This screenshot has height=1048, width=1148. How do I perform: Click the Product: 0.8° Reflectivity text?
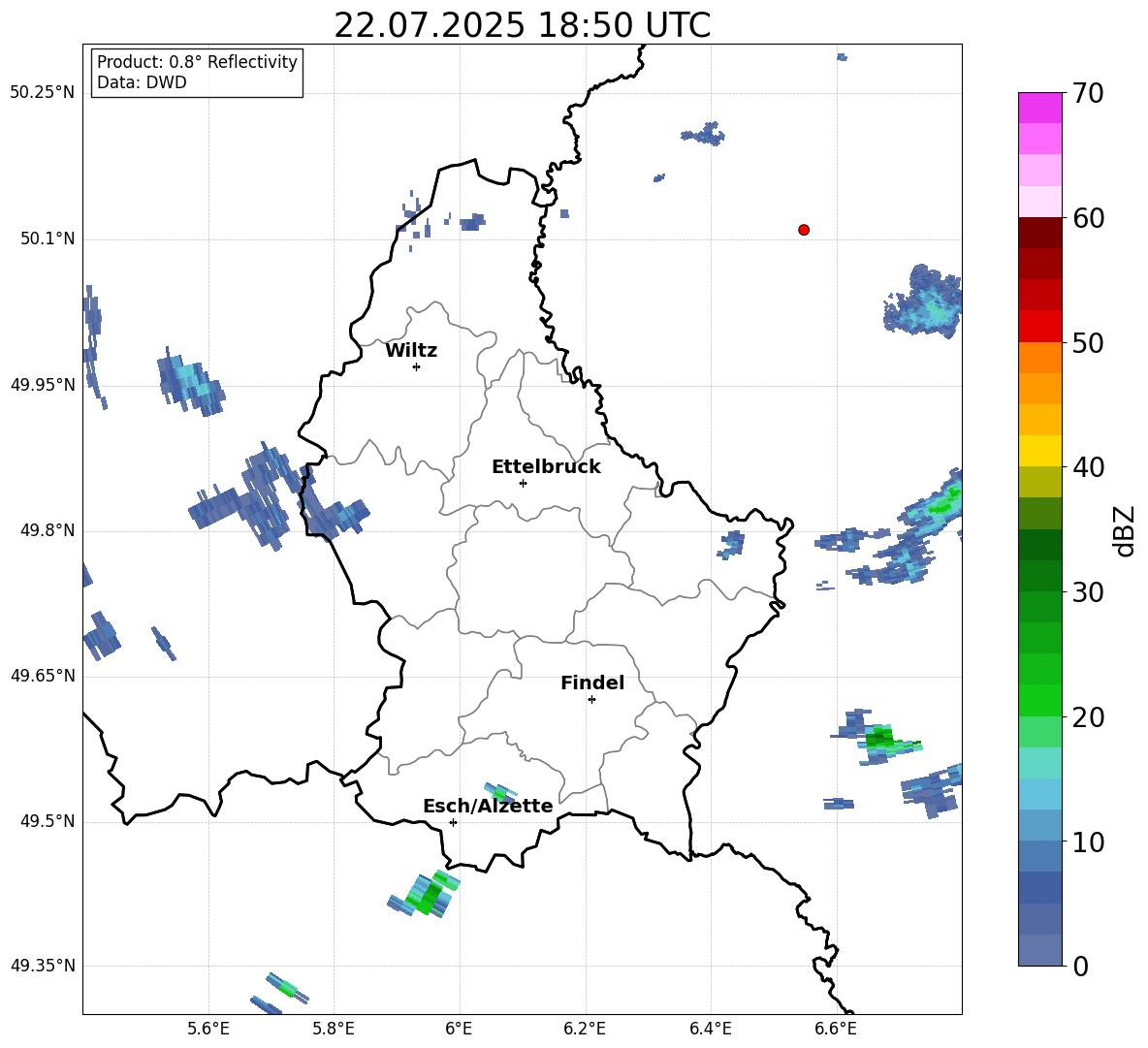coord(197,62)
